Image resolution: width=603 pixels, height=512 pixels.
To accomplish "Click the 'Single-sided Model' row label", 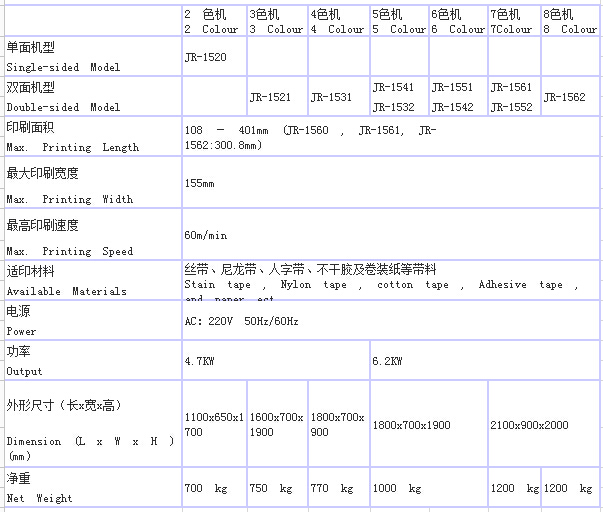I will pyautogui.click(x=63, y=67).
